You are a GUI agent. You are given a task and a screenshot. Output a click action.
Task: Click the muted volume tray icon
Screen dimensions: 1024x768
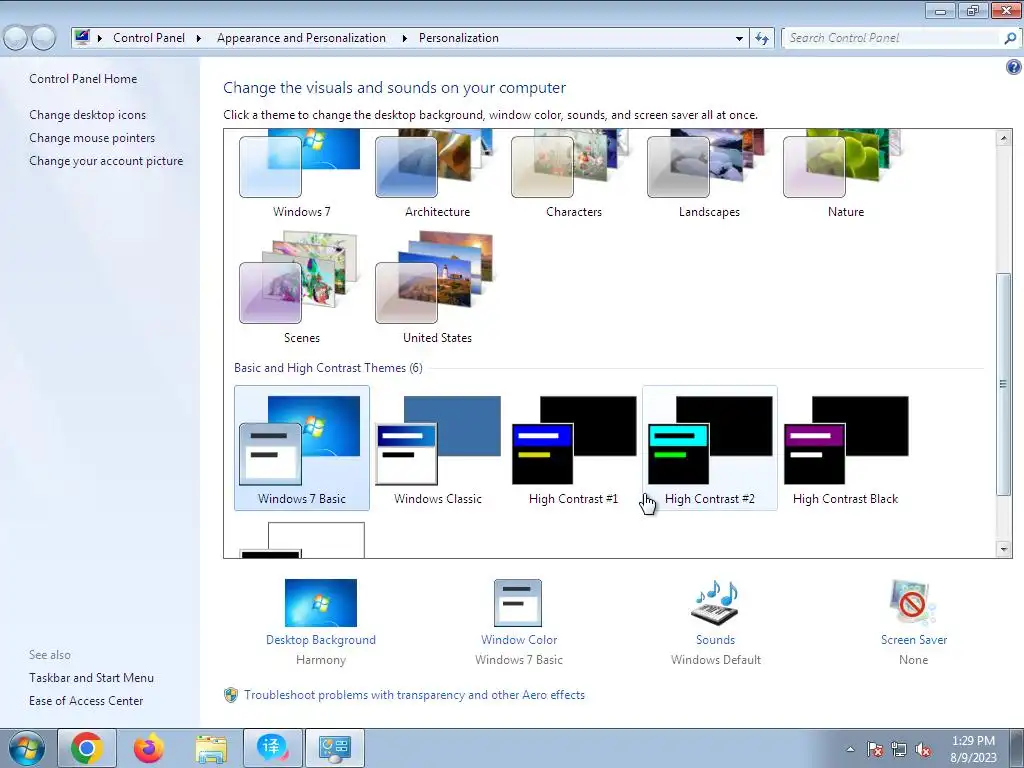(x=923, y=749)
